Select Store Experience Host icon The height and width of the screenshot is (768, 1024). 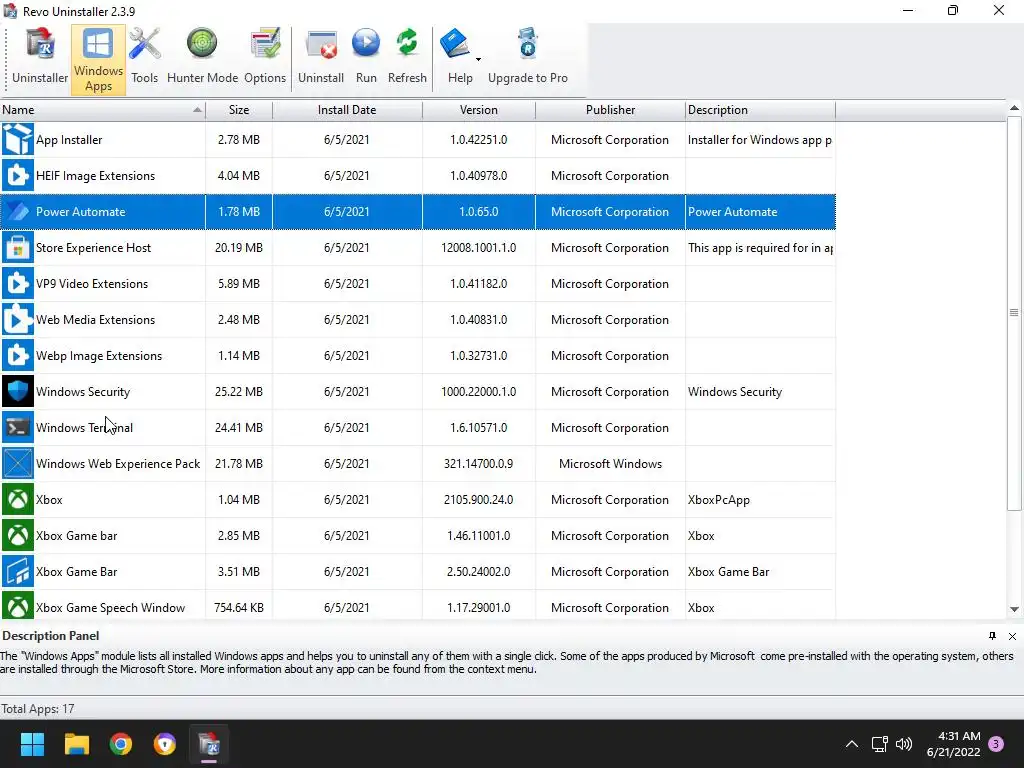tap(18, 248)
